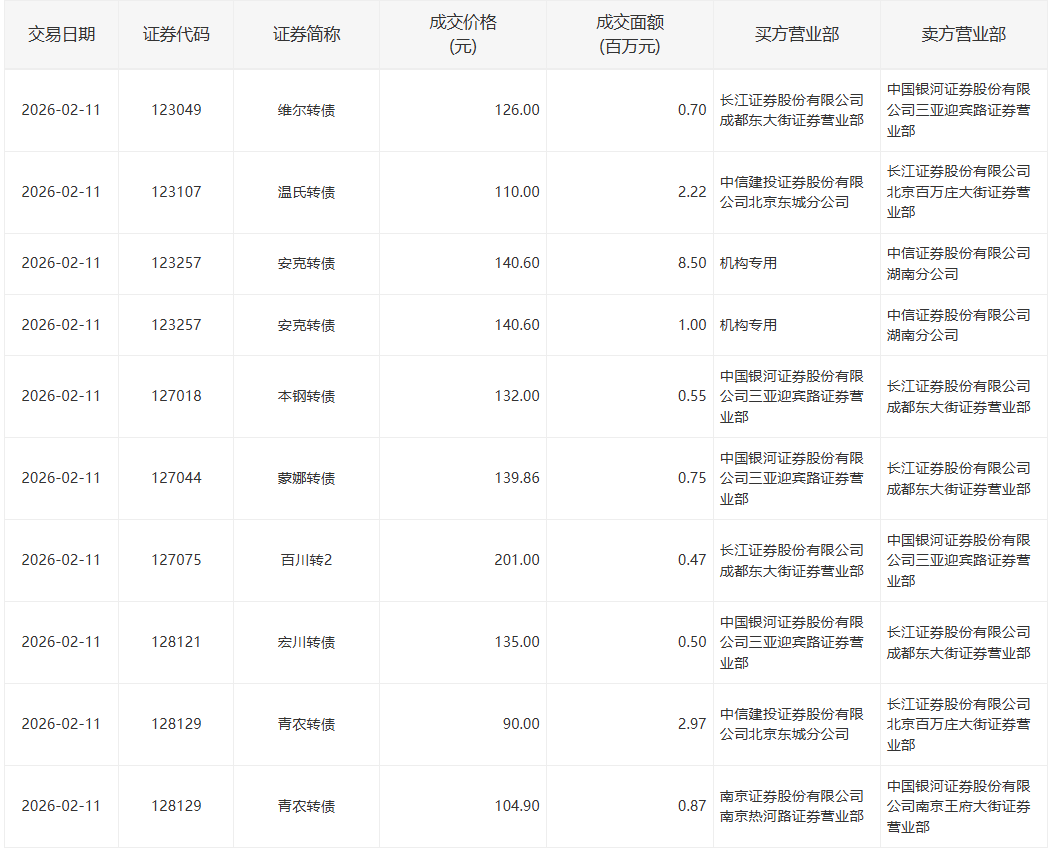Image resolution: width=1050 pixels, height=852 pixels.
Task: Click the 证券简称 column header
Action: coord(306,35)
